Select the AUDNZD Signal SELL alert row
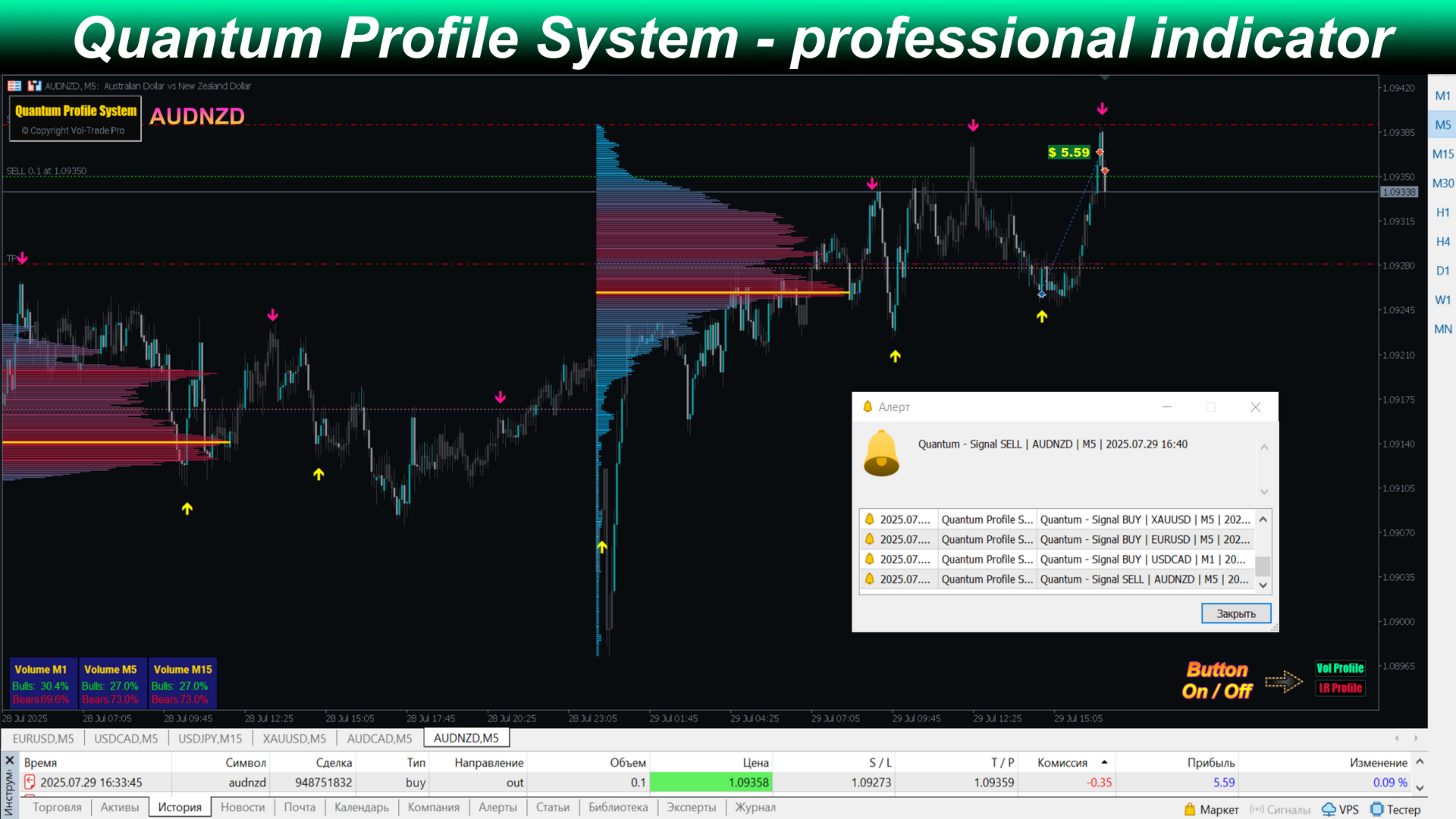 [x=1058, y=579]
